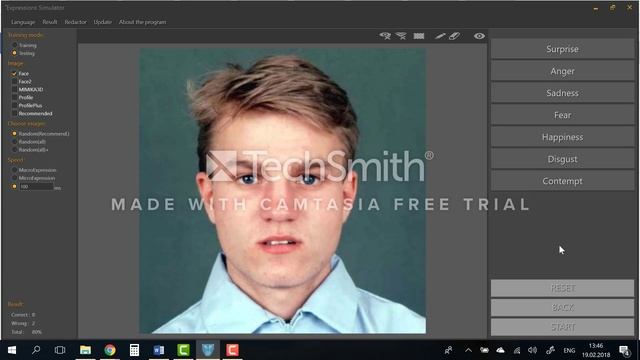This screenshot has width=640, height=360.
Task: Open the Windows Start menu
Action: coord(12,350)
